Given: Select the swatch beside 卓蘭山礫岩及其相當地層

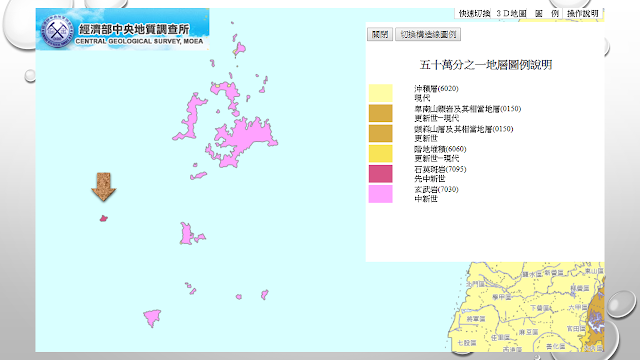Looking at the screenshot, I should (x=380, y=113).
